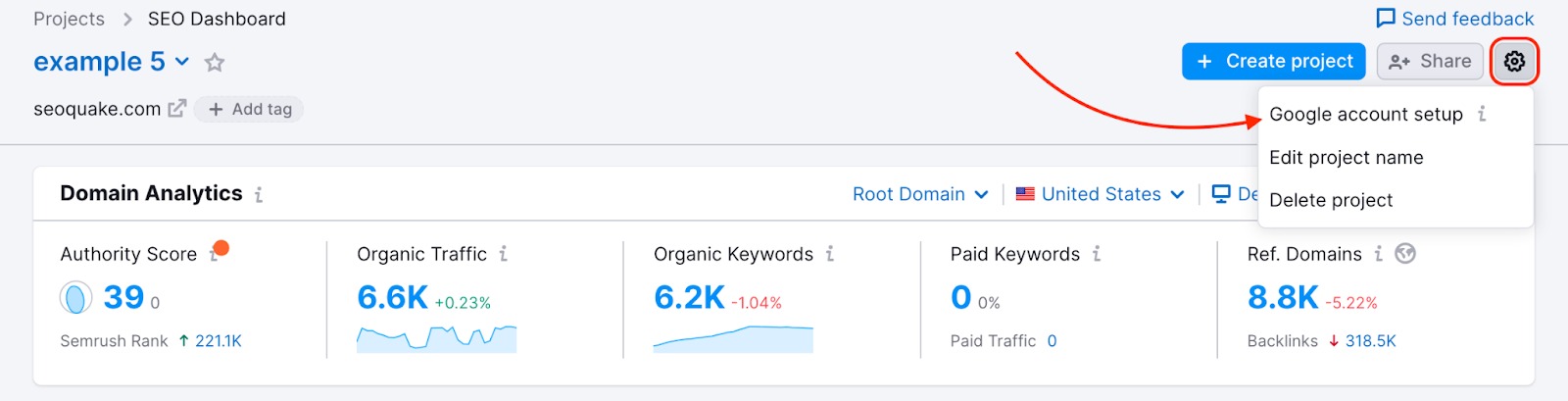The height and width of the screenshot is (401, 1568).
Task: Show info for Domain Analytics
Action: [259, 194]
